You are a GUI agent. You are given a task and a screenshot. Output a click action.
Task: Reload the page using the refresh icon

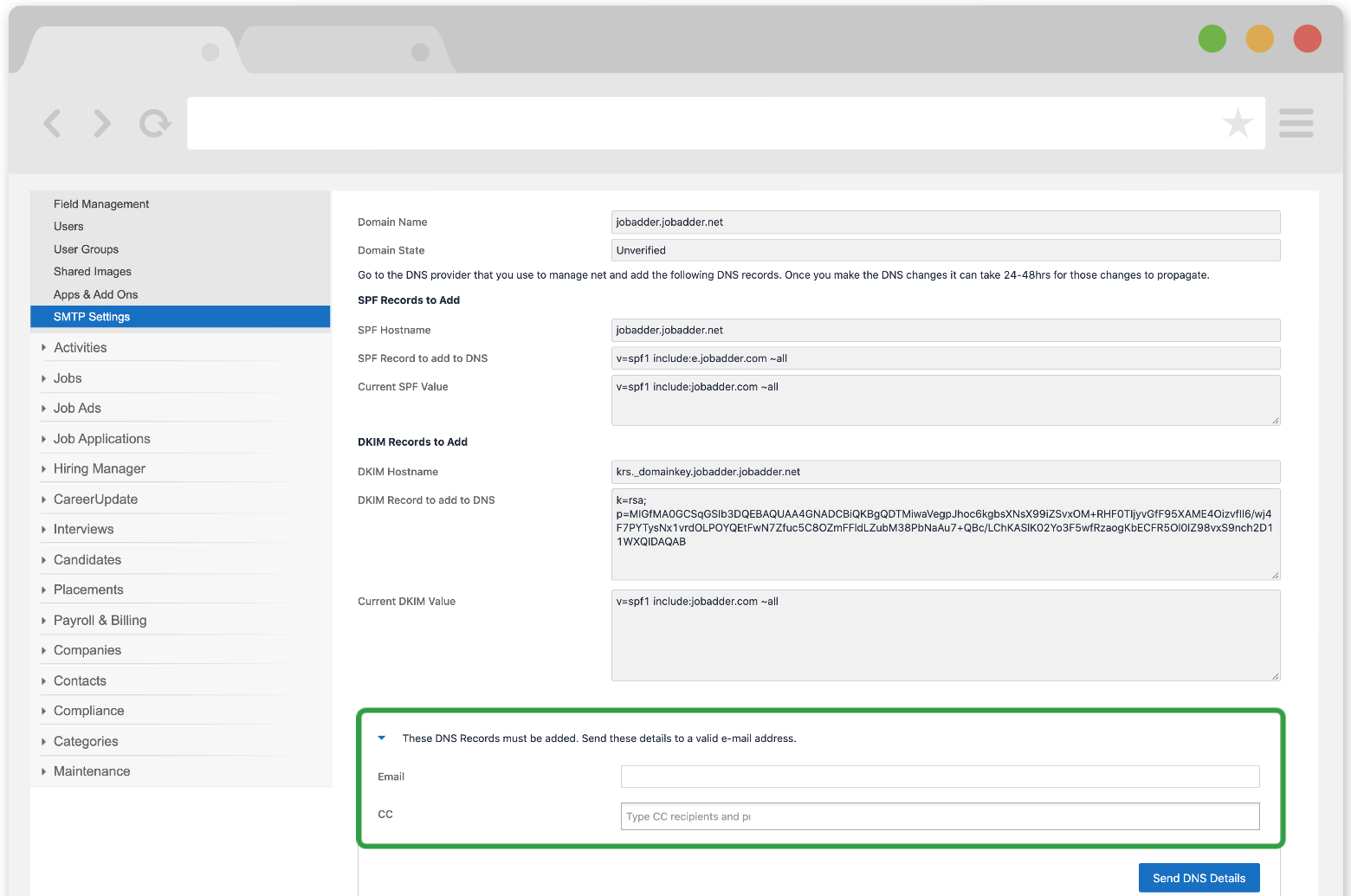click(154, 123)
